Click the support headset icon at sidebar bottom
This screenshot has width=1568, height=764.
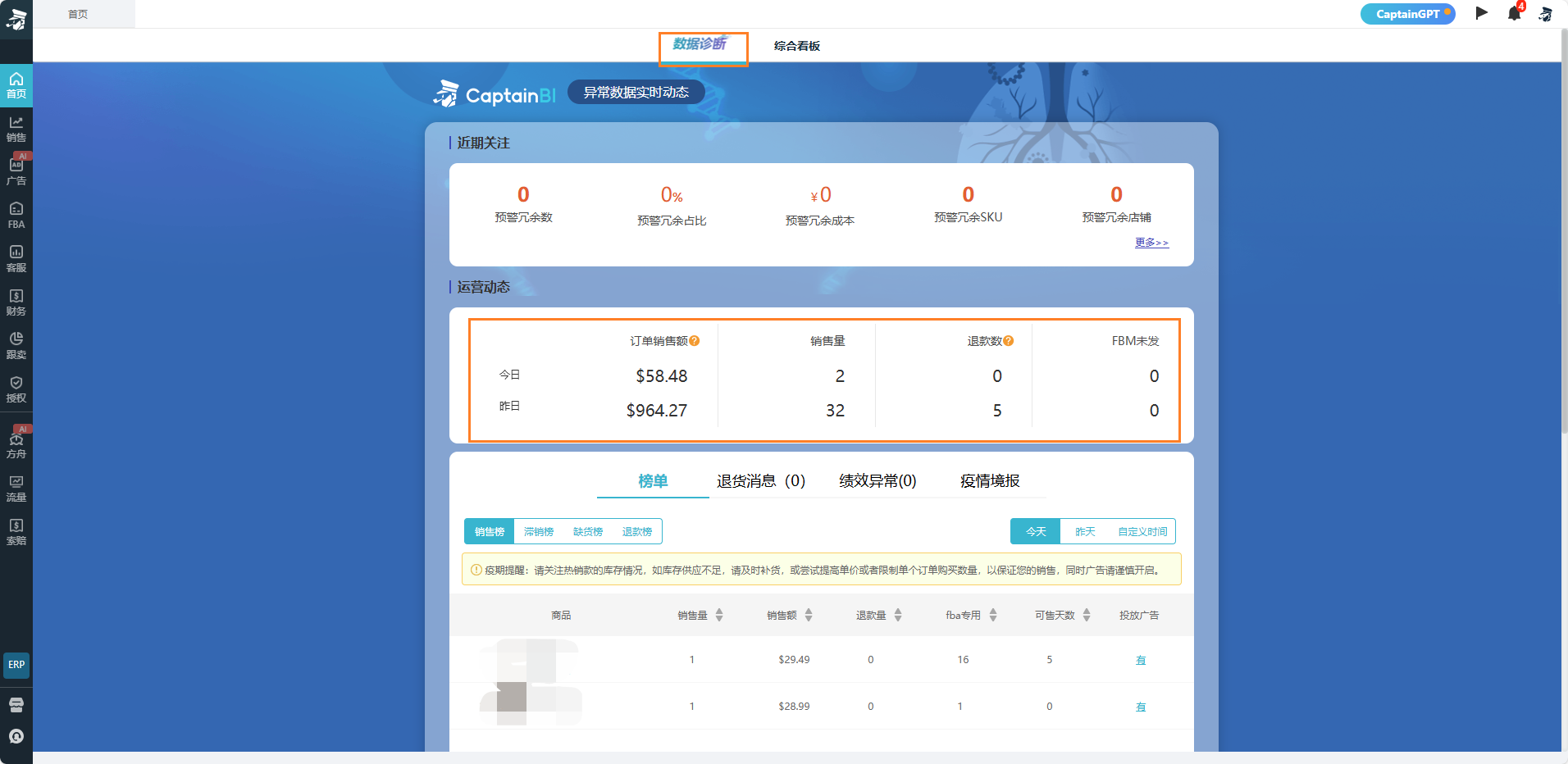(16, 736)
